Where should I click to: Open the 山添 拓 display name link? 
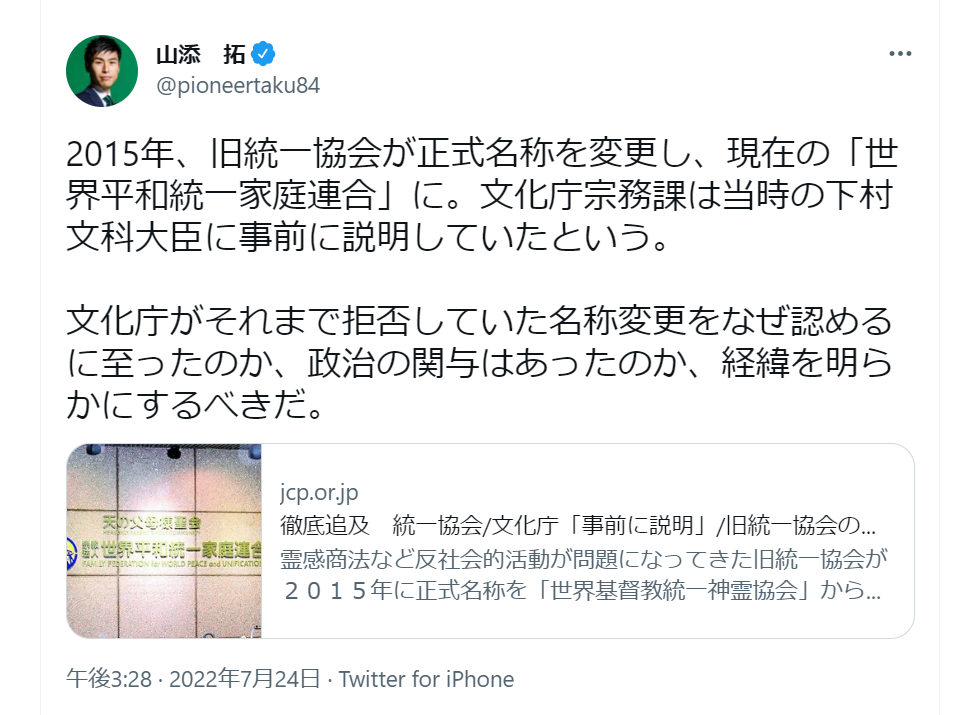tap(200, 54)
